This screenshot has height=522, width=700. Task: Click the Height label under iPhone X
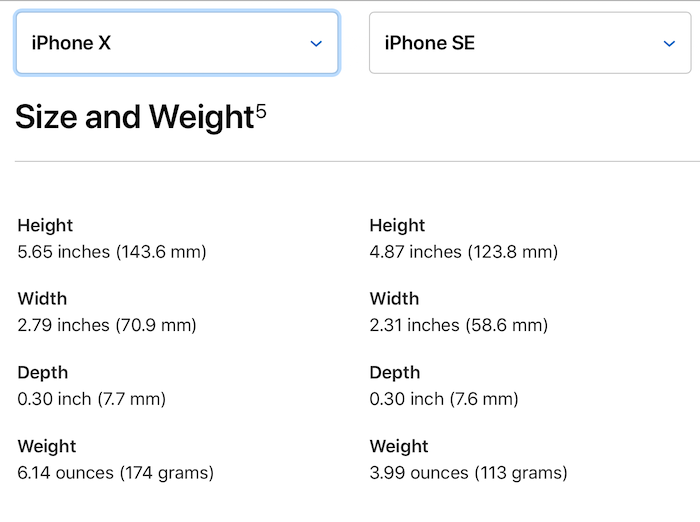pos(45,226)
